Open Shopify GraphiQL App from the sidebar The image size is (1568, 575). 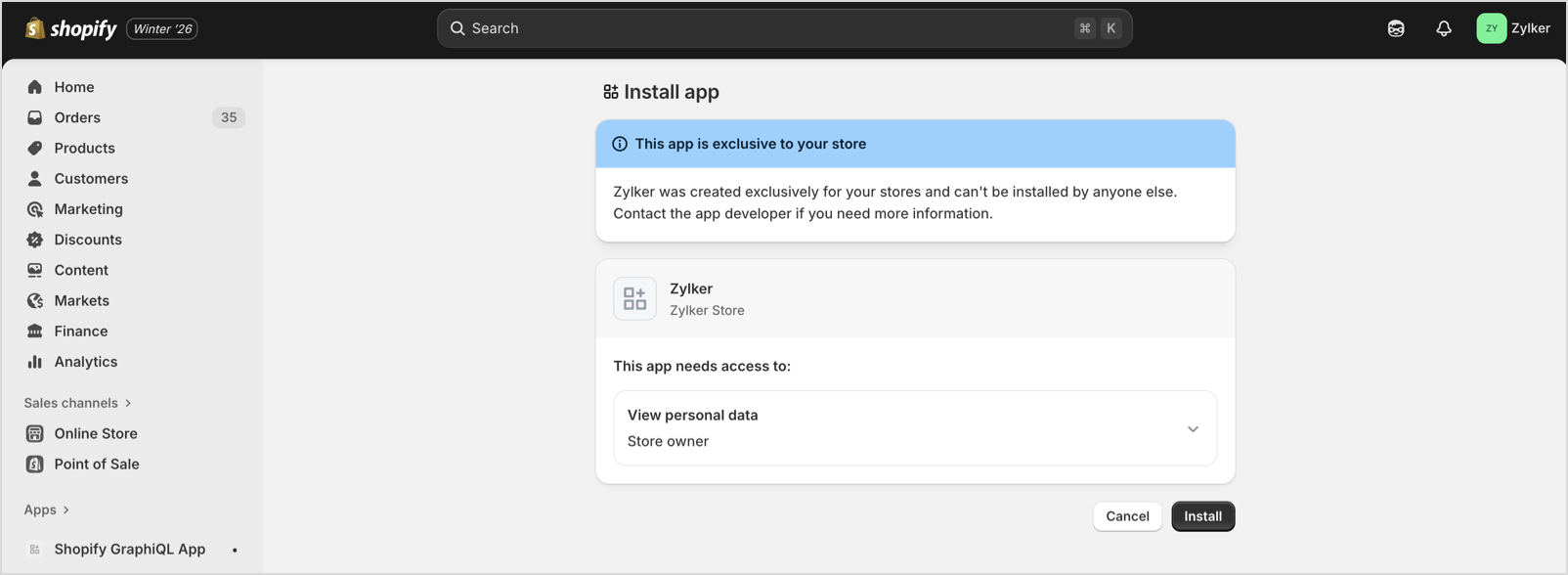pyautogui.click(x=129, y=550)
